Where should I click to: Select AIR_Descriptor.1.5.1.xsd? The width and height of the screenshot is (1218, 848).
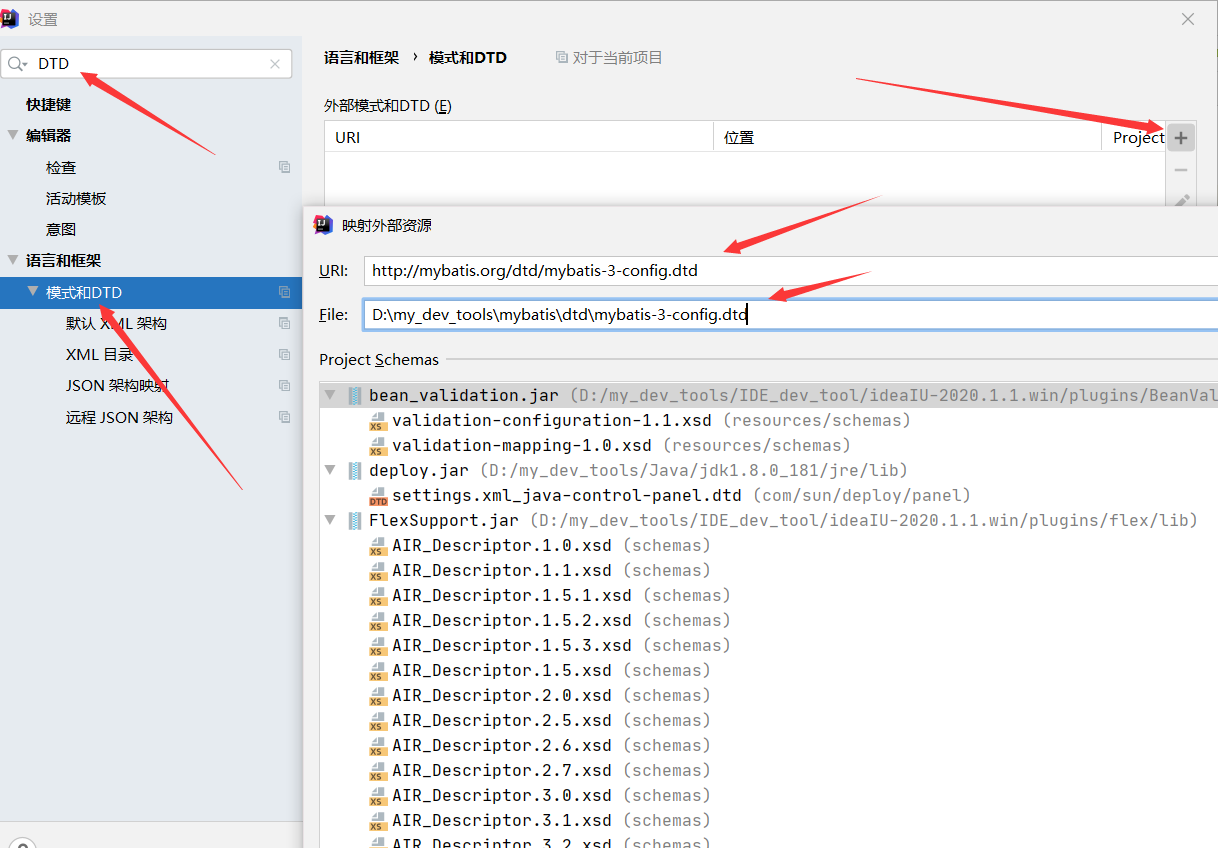pos(511,595)
